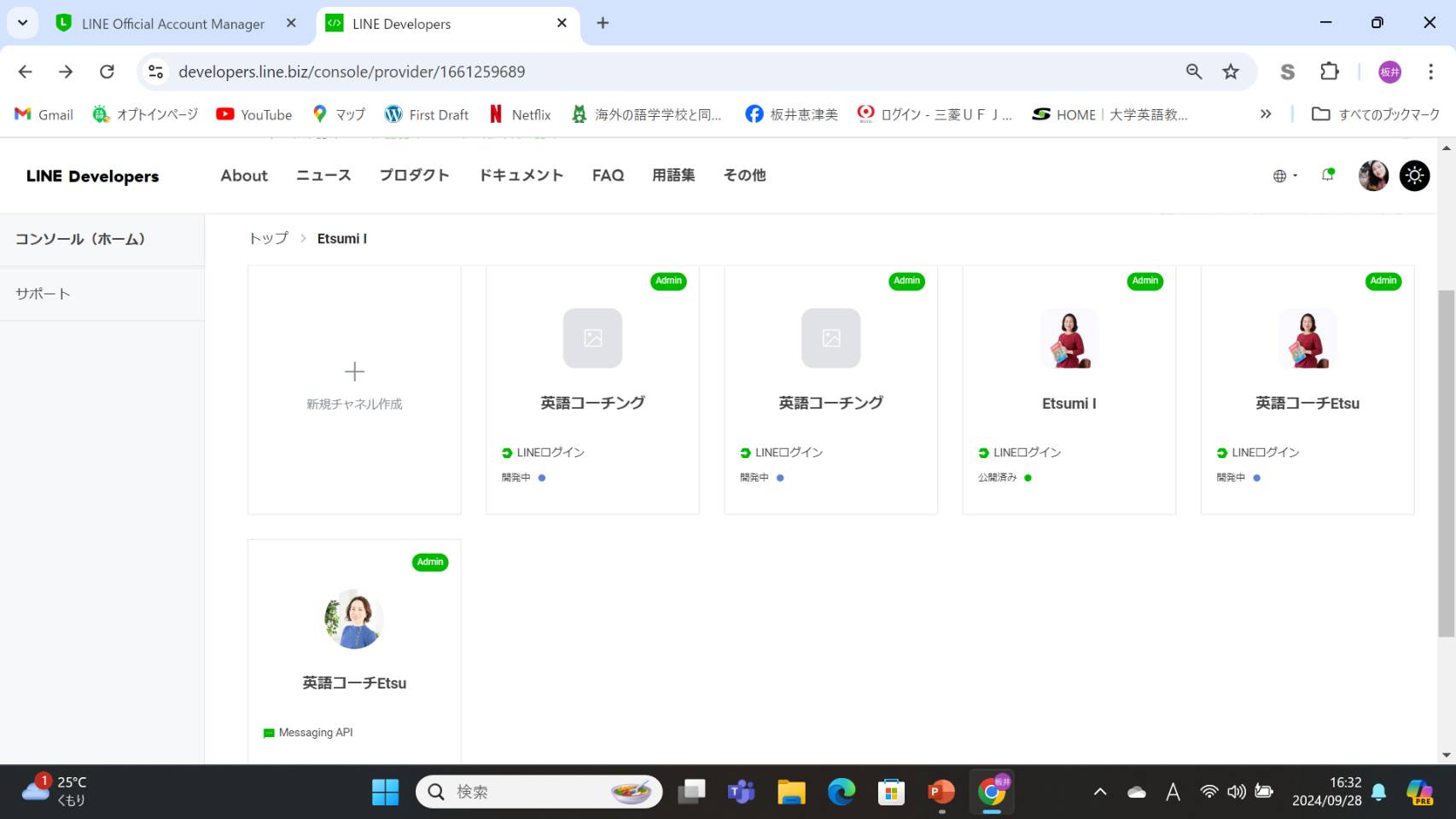This screenshot has width=1456, height=819.
Task: Click the address bar URL
Action: tap(352, 72)
